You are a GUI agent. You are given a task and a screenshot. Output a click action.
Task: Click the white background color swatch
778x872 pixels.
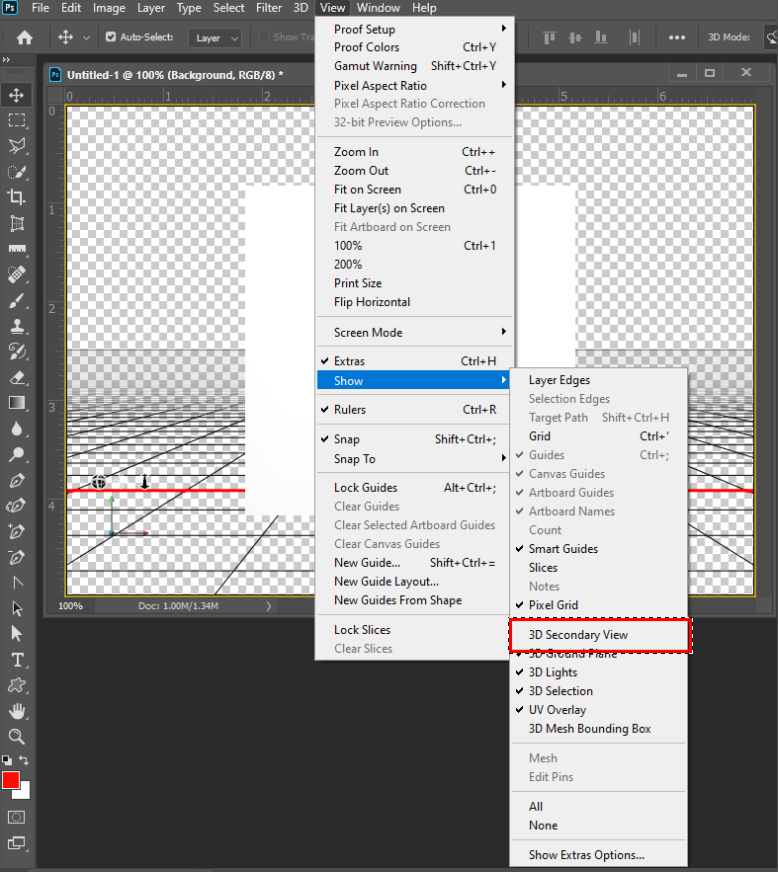click(x=24, y=792)
